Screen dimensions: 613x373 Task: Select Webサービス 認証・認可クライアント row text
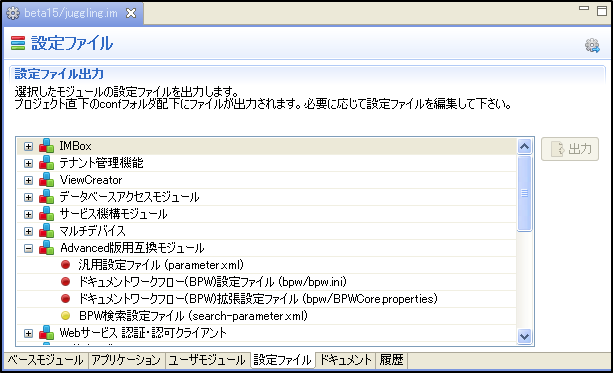[143, 333]
